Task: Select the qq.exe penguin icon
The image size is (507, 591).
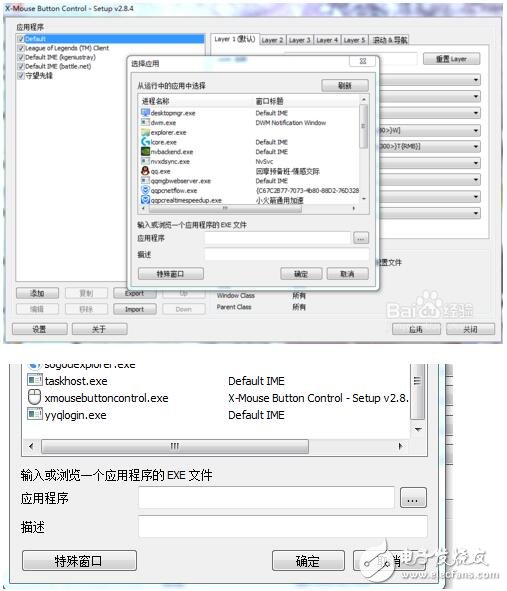Action: [145, 171]
